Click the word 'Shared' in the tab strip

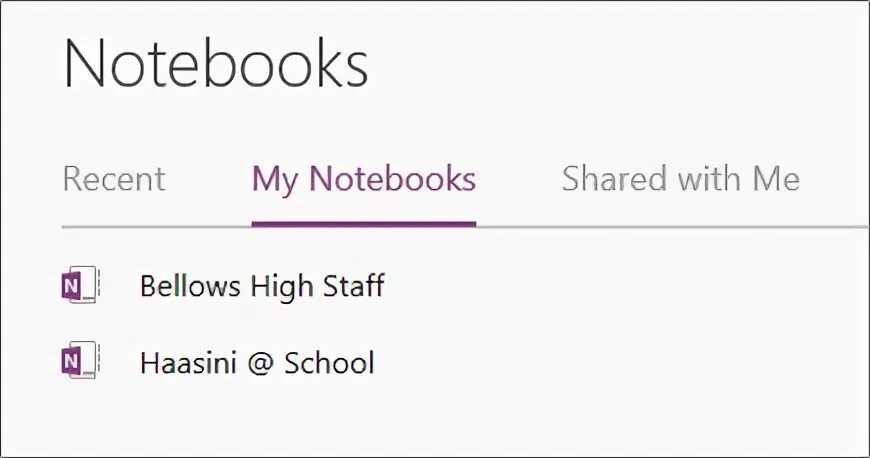pyautogui.click(x=612, y=180)
